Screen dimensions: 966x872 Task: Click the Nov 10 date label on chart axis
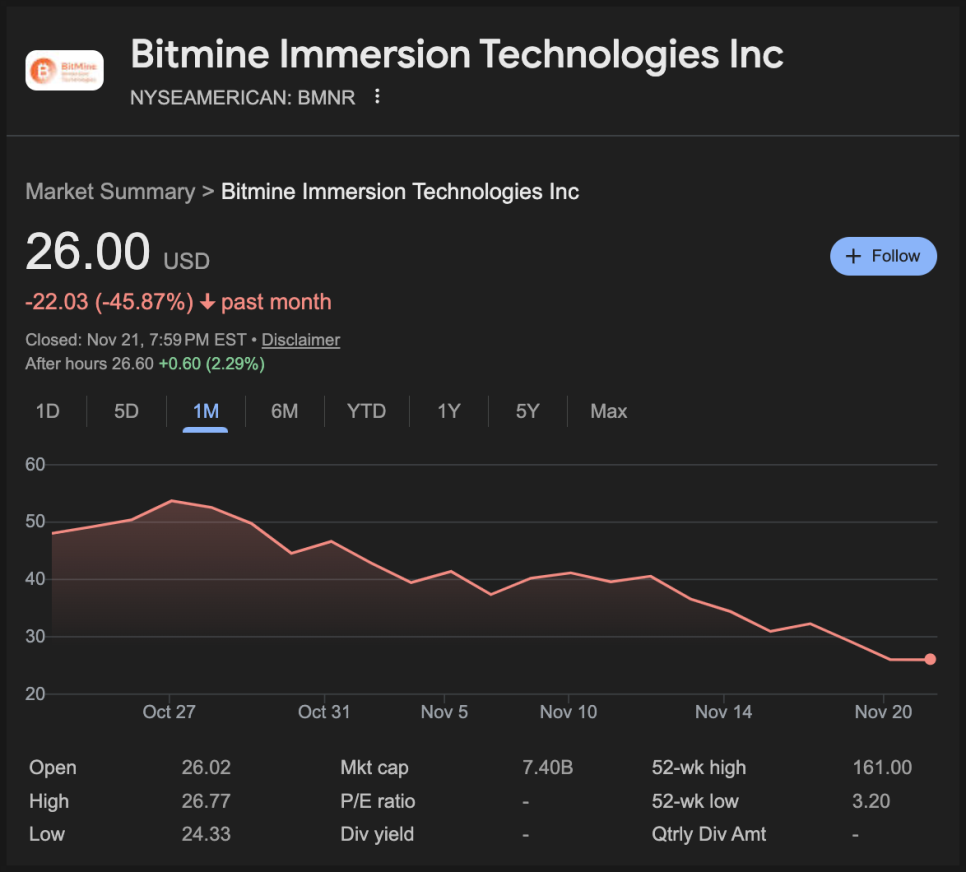pyautogui.click(x=568, y=712)
